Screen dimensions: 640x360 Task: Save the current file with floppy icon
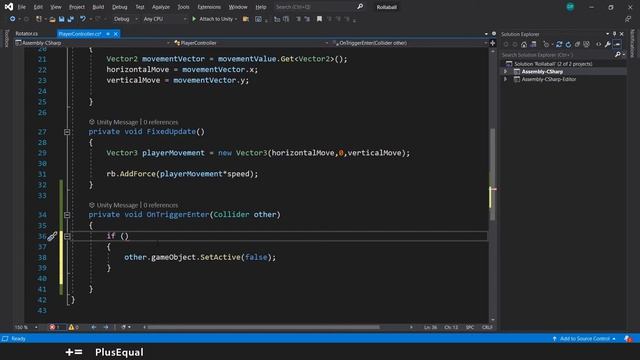tap(61, 19)
